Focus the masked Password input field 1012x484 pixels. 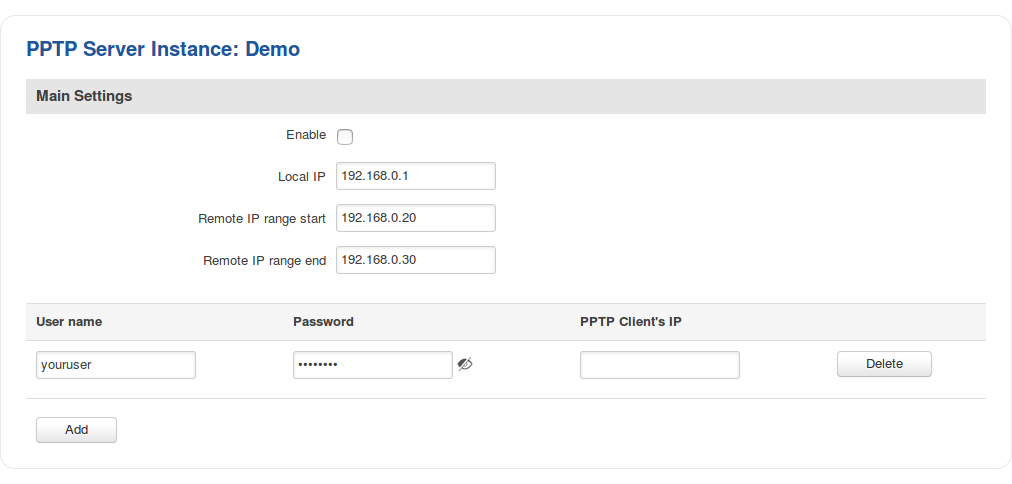[x=372, y=365]
